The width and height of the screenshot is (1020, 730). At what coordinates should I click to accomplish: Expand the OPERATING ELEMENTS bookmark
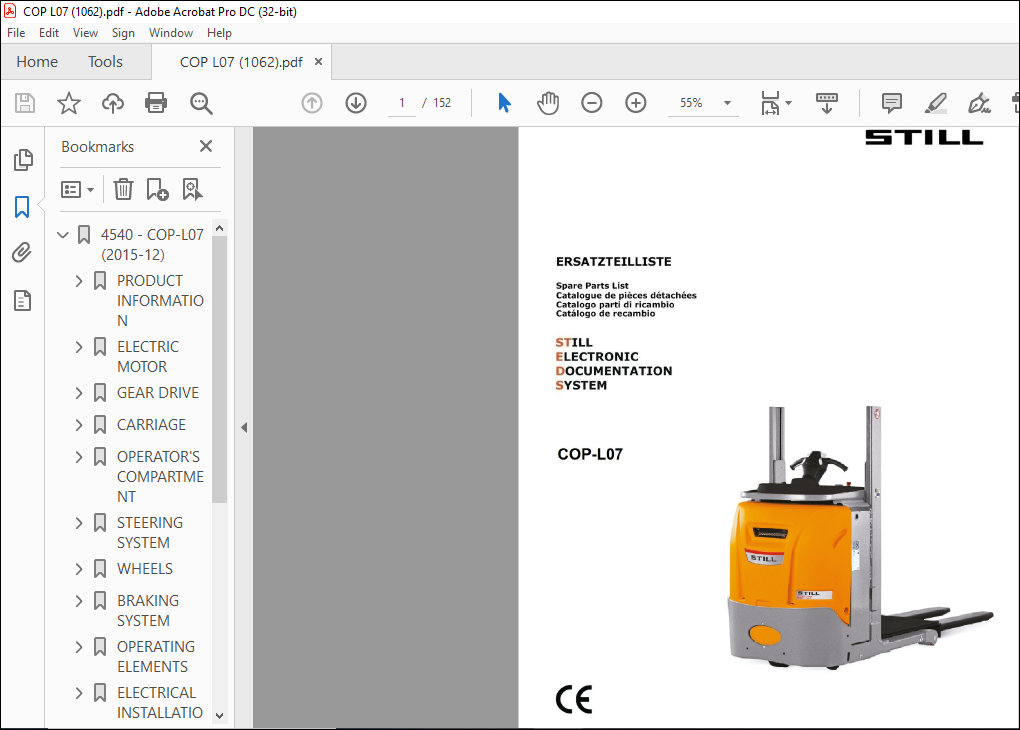point(79,647)
